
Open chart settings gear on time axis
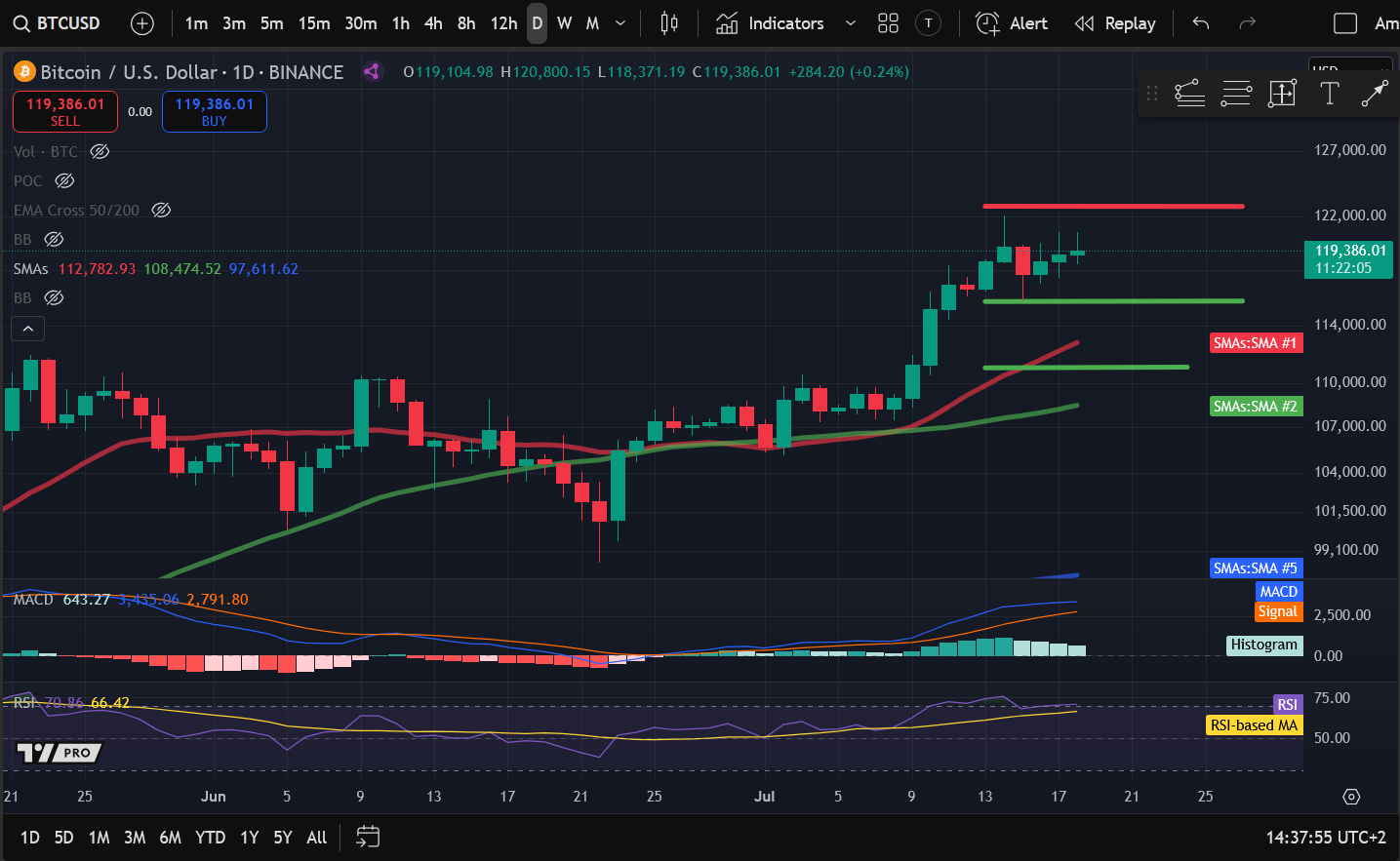[x=1351, y=797]
